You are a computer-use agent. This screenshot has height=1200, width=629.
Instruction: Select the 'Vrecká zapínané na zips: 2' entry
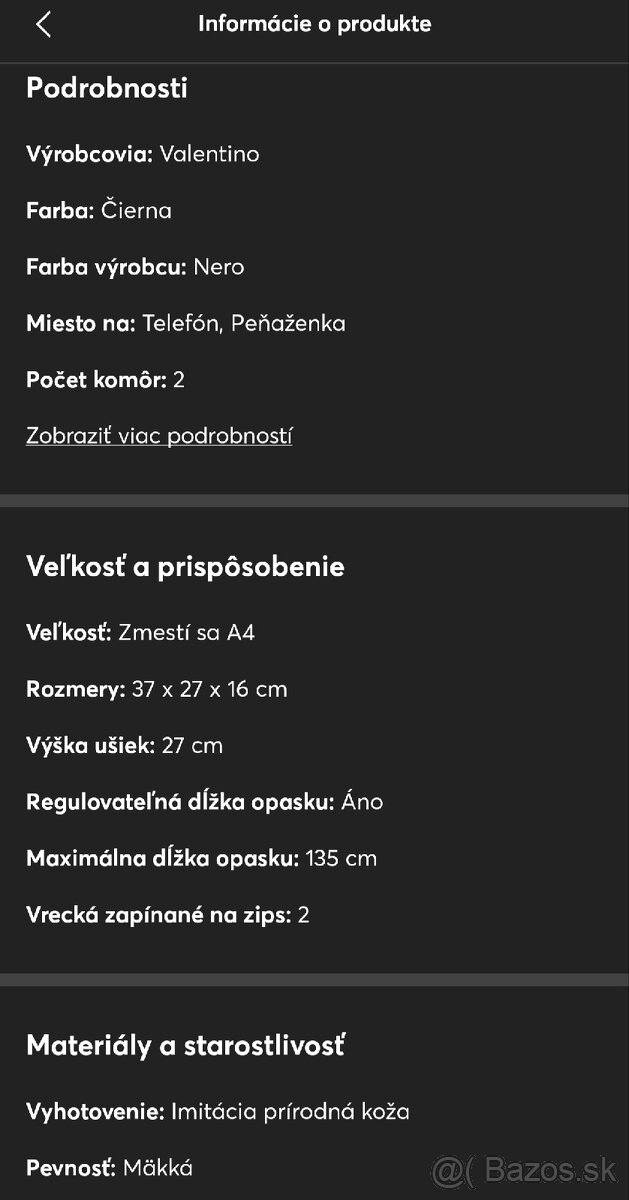(x=163, y=914)
